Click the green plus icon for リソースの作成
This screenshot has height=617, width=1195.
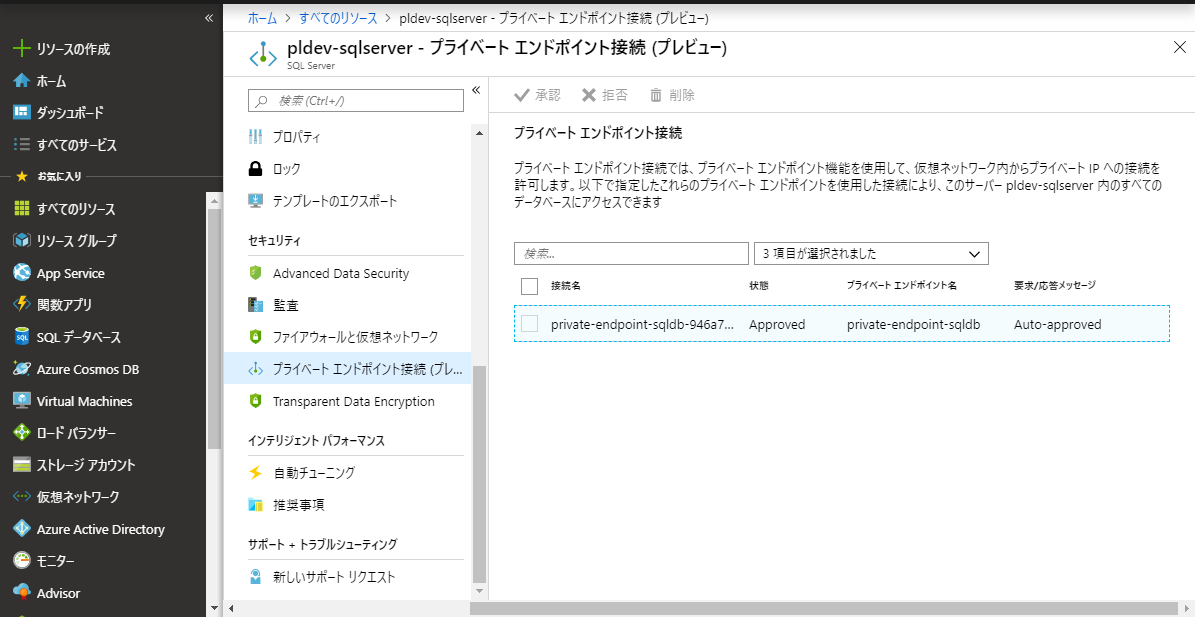coord(21,49)
